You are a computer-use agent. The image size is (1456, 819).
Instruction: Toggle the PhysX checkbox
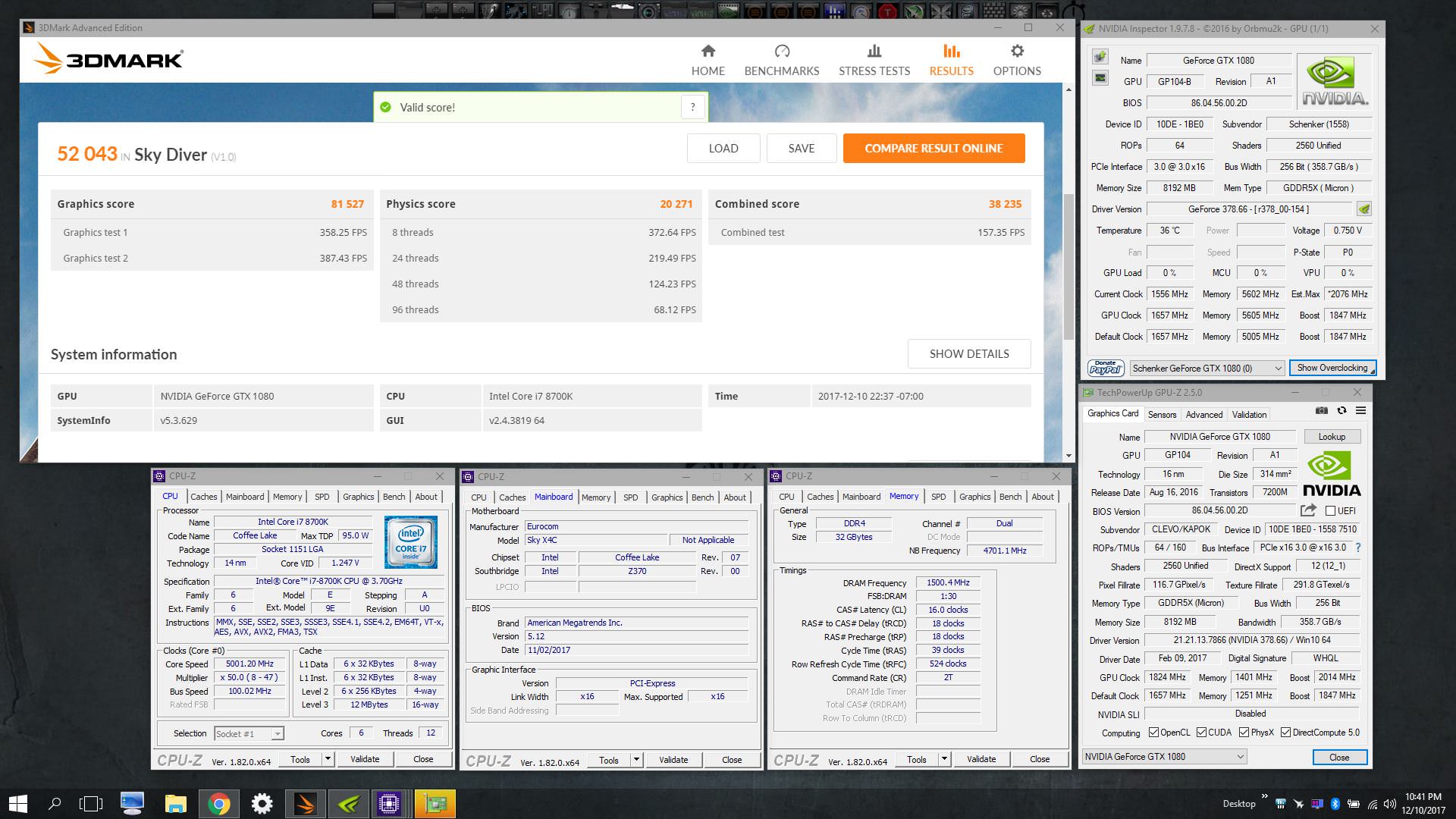click(x=1244, y=733)
